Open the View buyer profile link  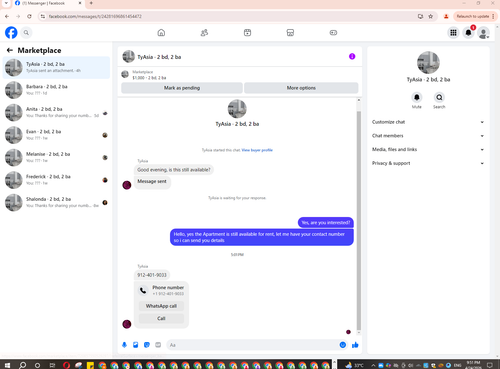(x=257, y=150)
